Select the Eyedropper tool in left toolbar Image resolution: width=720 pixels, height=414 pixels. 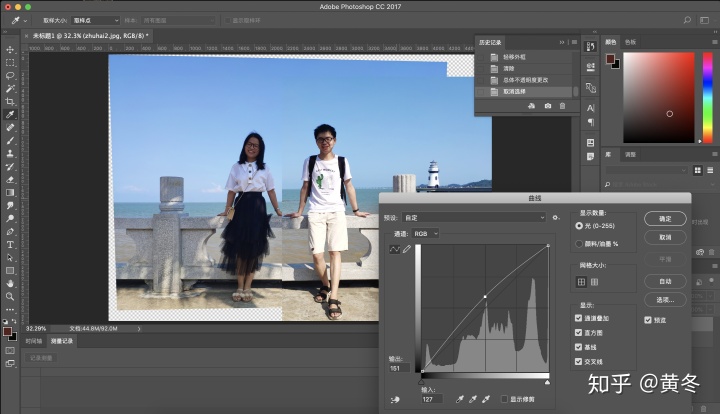click(10, 114)
